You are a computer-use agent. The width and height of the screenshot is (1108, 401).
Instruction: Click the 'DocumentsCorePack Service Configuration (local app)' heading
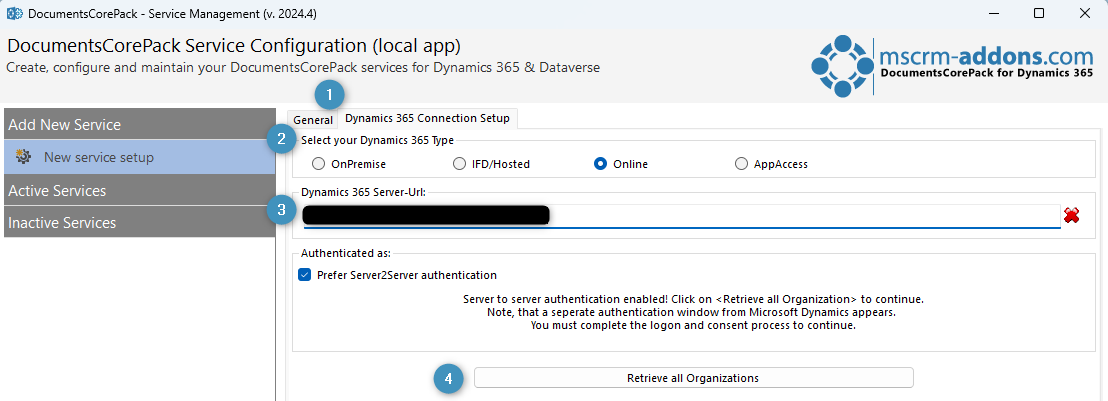point(234,46)
